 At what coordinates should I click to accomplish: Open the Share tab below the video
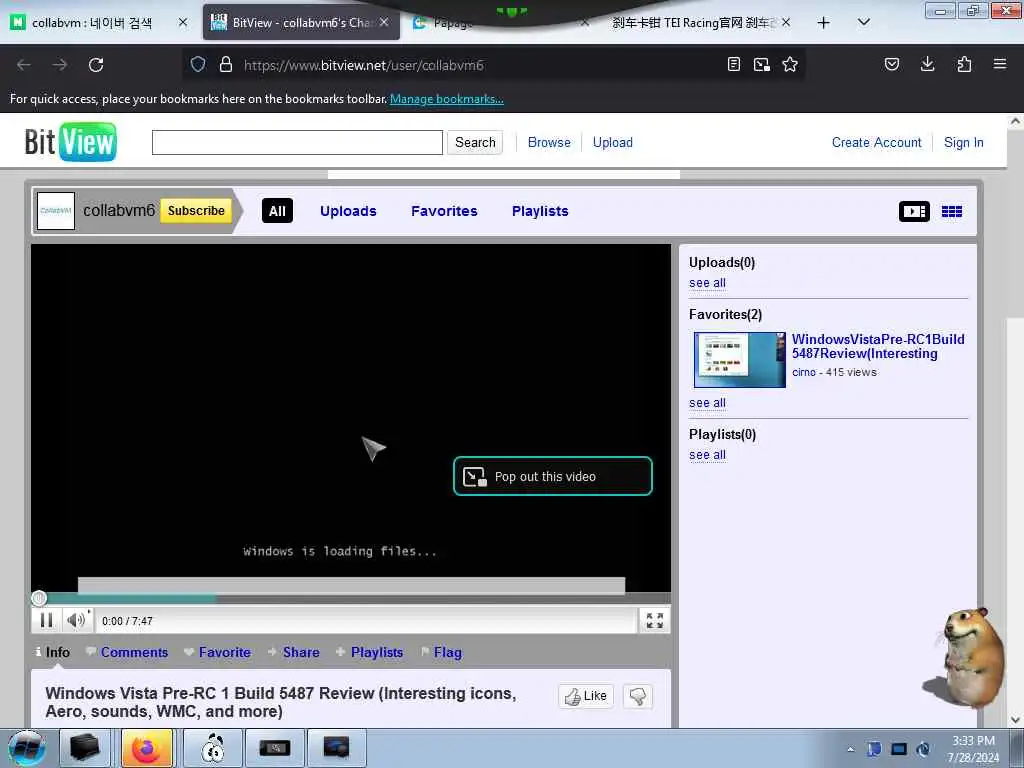[294, 652]
